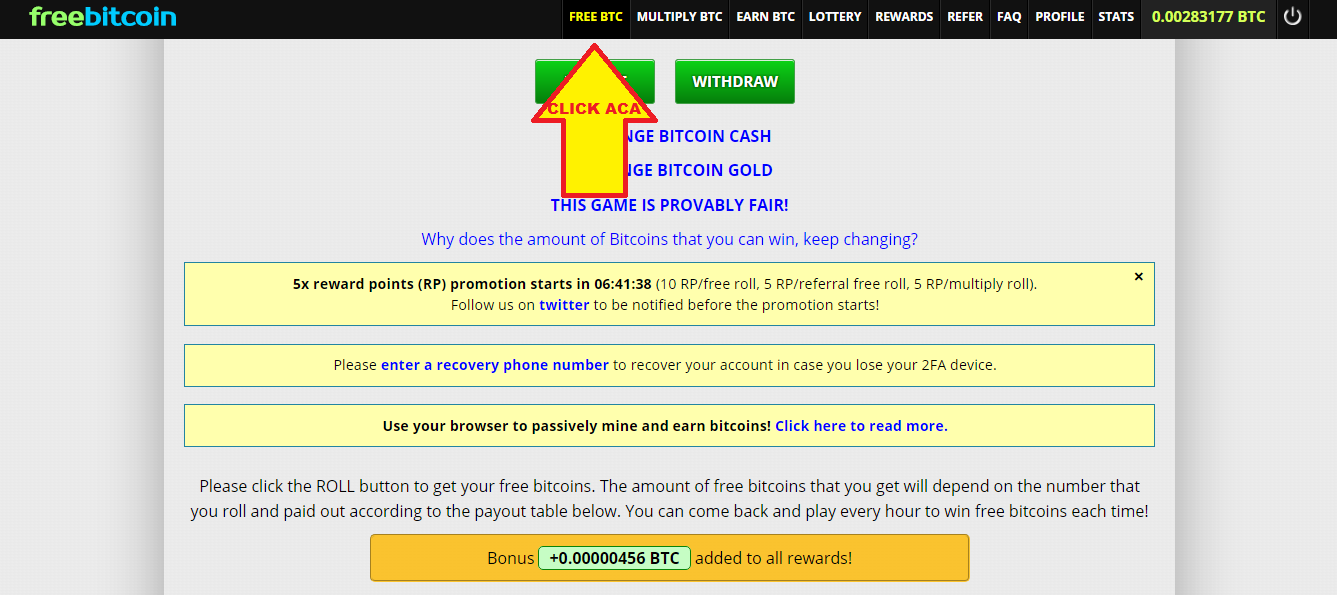1337x595 pixels.
Task: Open the STATS page
Action: tap(1116, 17)
